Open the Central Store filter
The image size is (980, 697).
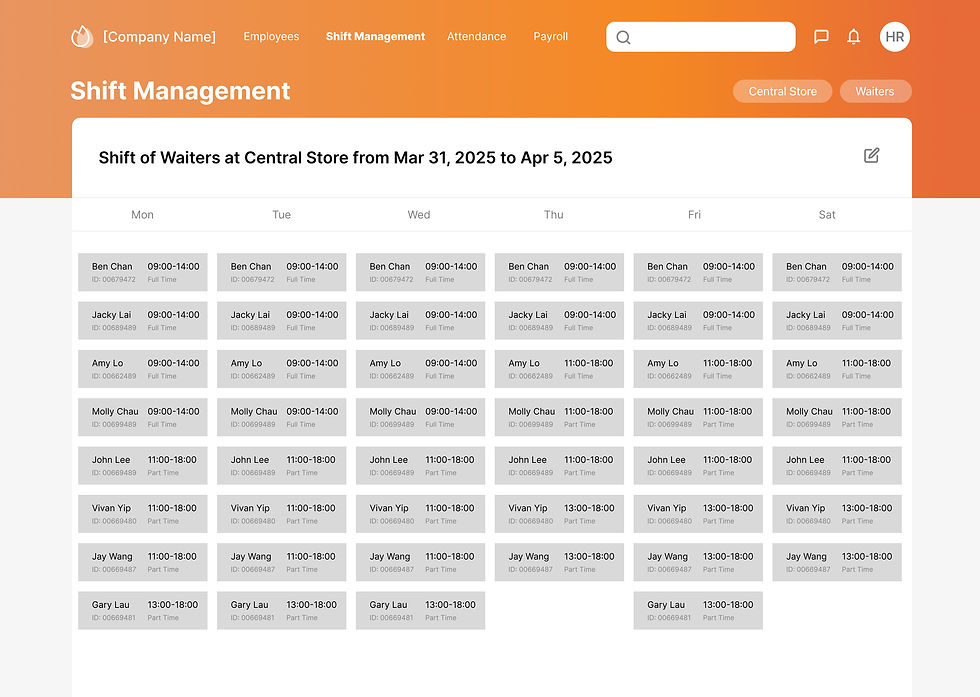coord(782,91)
